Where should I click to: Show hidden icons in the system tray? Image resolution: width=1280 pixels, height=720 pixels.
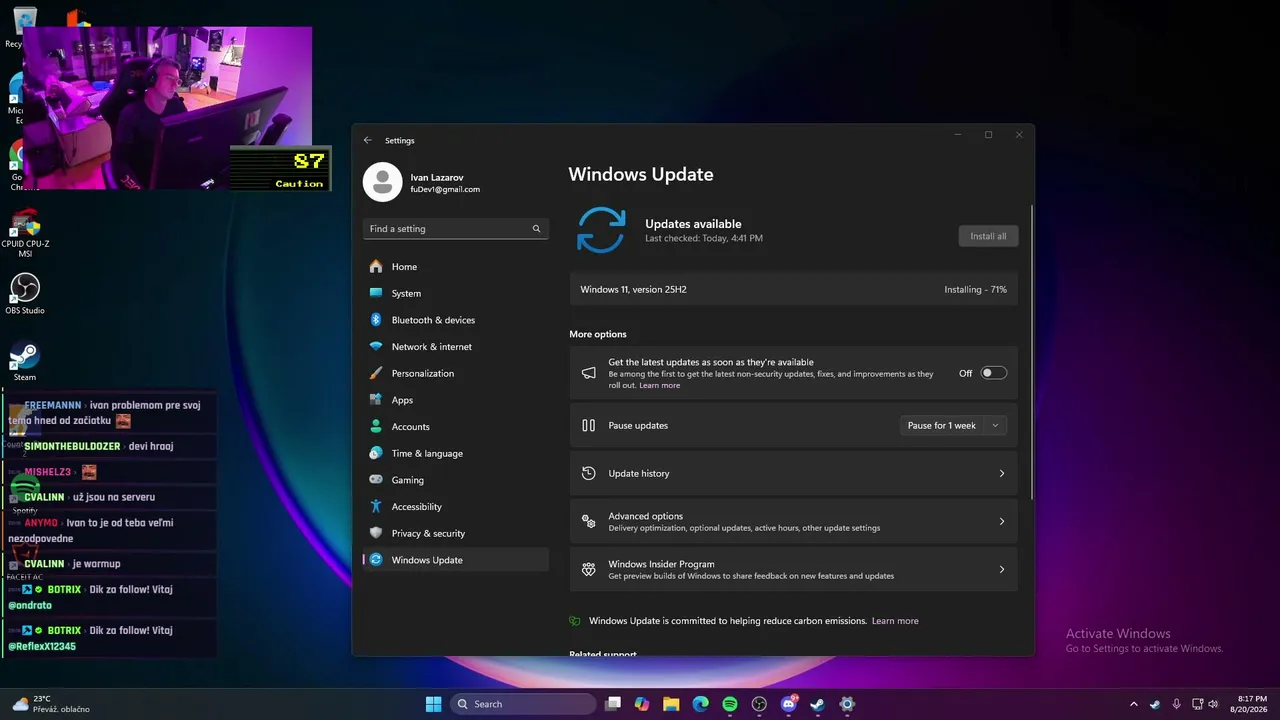(1133, 704)
